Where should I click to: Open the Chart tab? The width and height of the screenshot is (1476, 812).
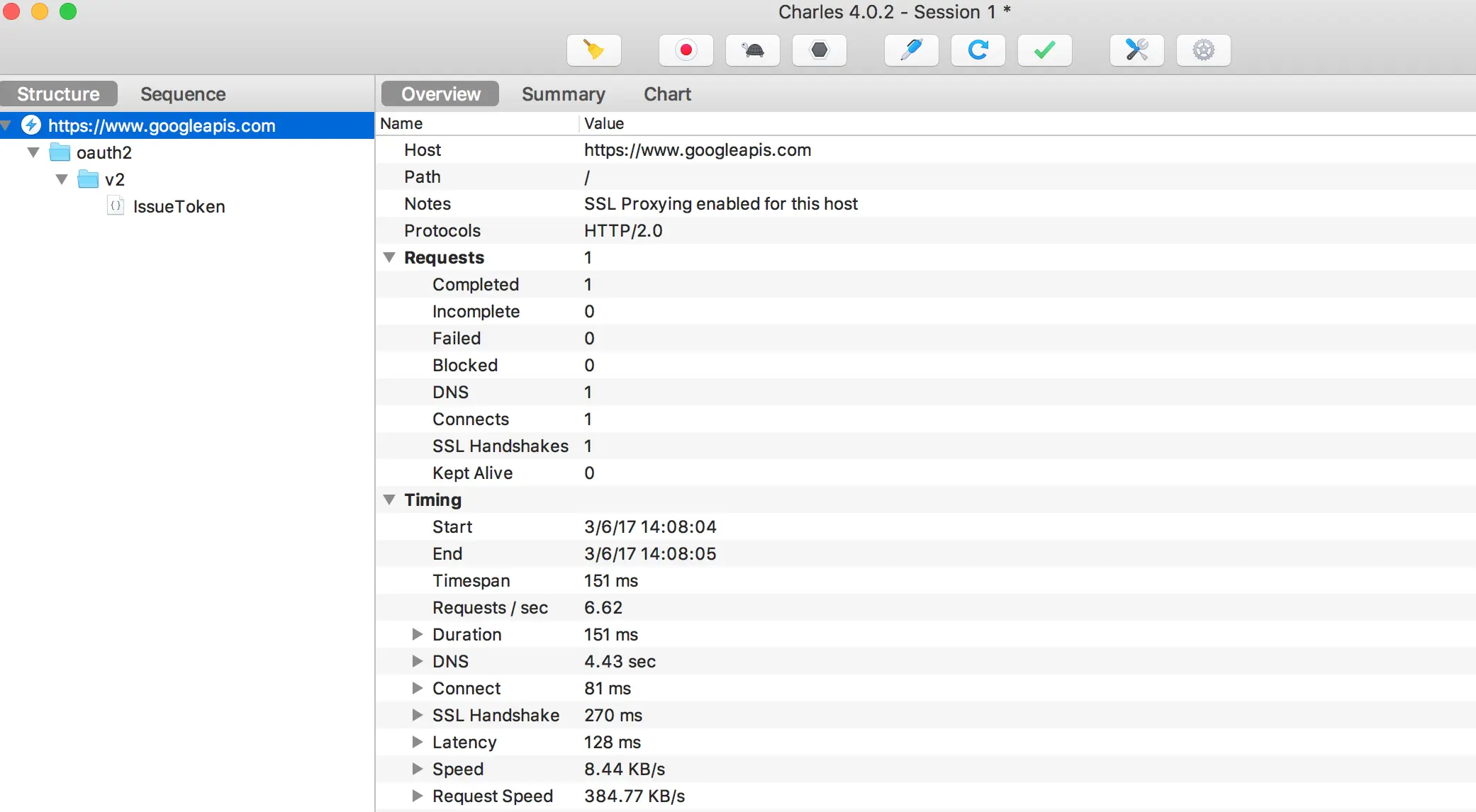click(666, 94)
